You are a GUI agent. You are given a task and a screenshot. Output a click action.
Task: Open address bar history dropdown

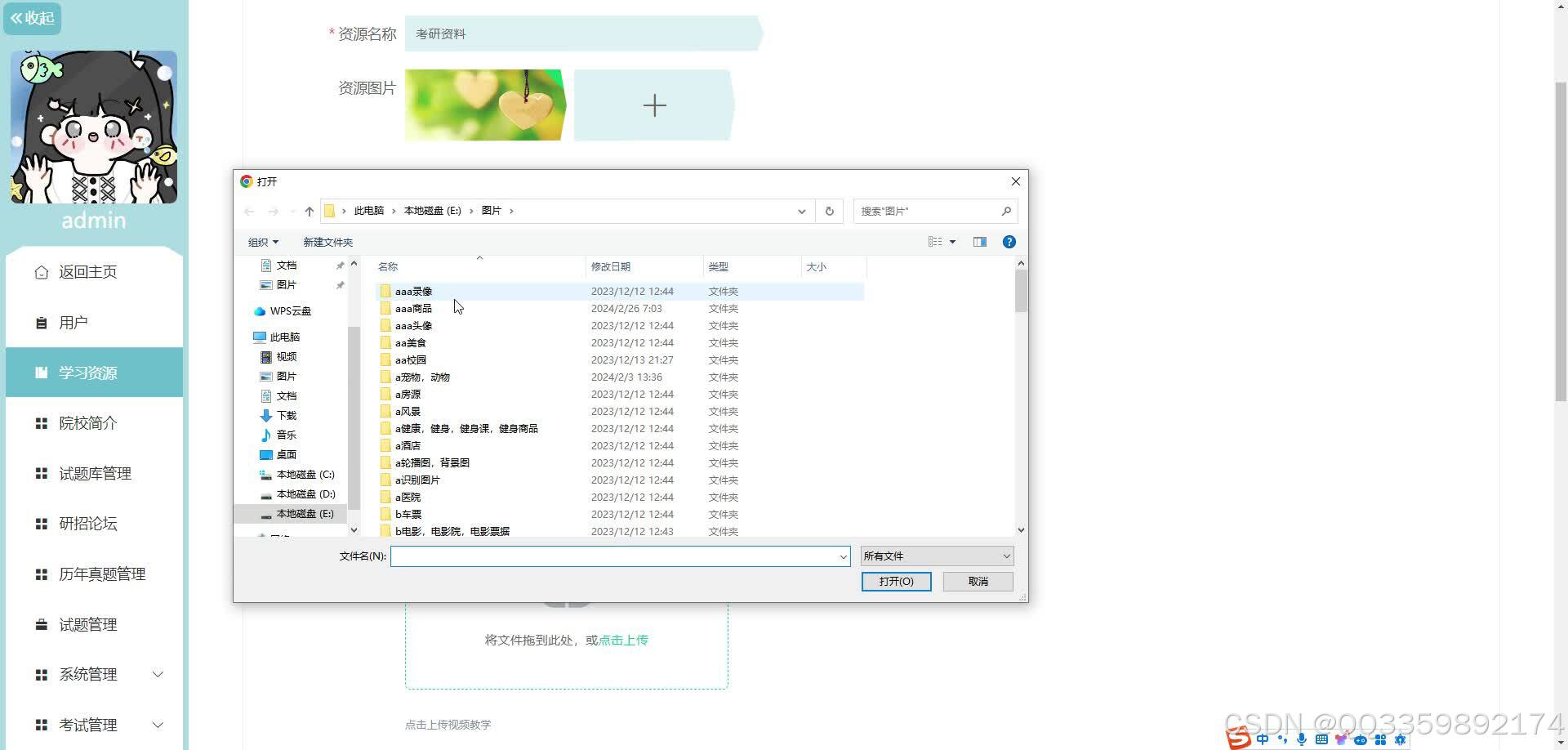click(x=802, y=212)
